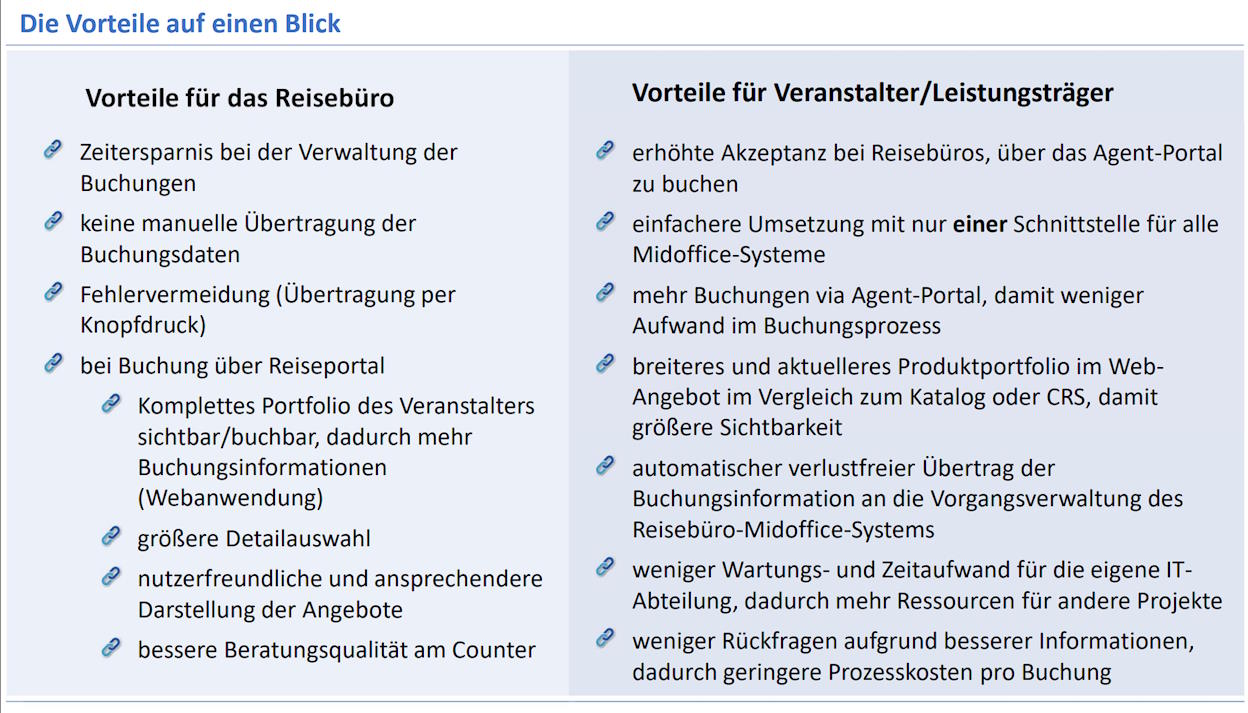The image size is (1248, 713).
Task: Click the link icon beside Zeitersparnis bullet
Action: [x=54, y=150]
